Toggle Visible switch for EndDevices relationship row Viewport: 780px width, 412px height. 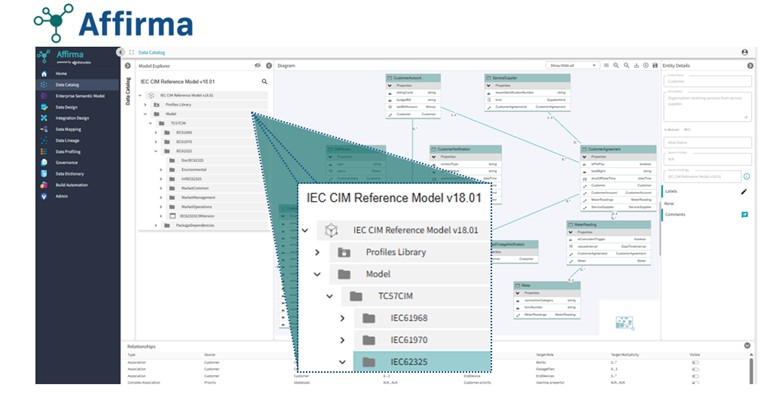pyautogui.click(x=695, y=376)
